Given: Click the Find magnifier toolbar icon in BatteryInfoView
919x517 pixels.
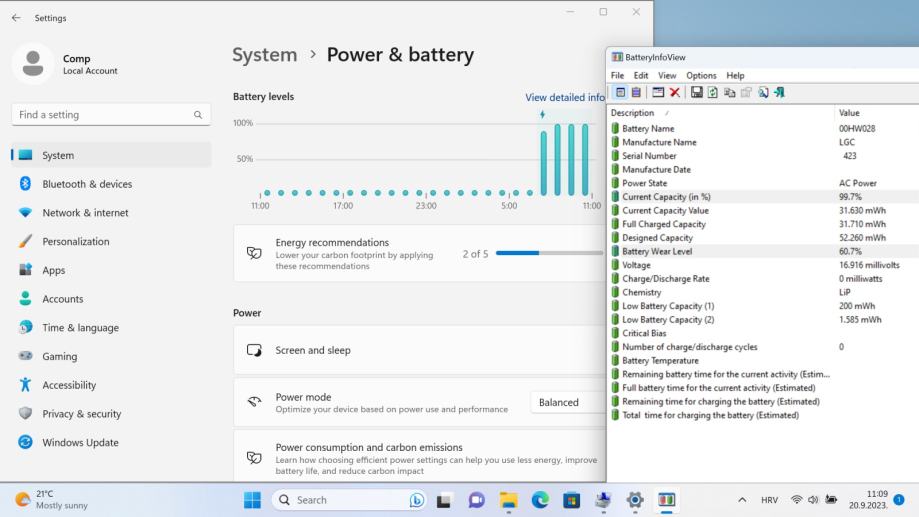Looking at the screenshot, I should 763,93.
